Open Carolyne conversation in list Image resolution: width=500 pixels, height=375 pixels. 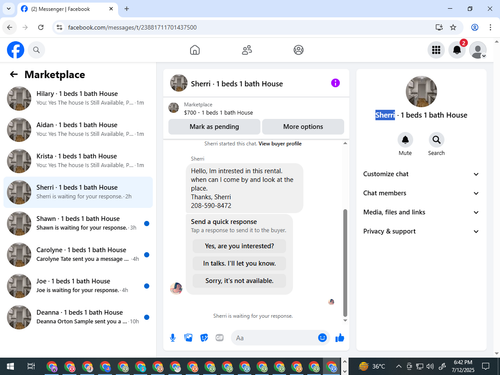(78, 255)
